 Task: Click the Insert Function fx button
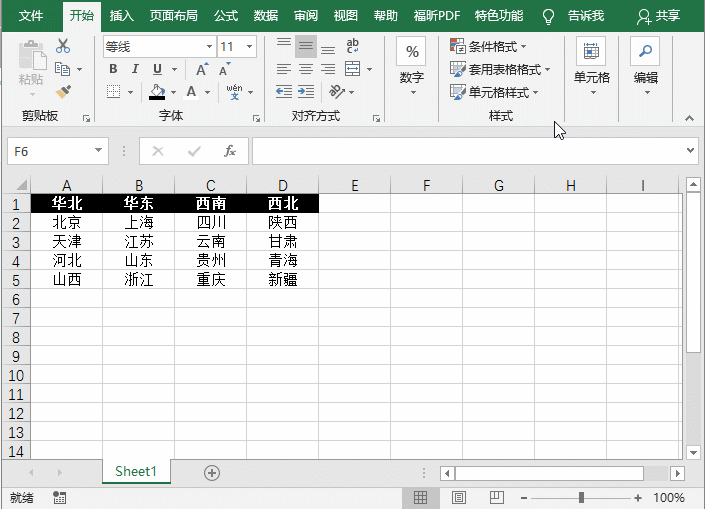coord(230,151)
